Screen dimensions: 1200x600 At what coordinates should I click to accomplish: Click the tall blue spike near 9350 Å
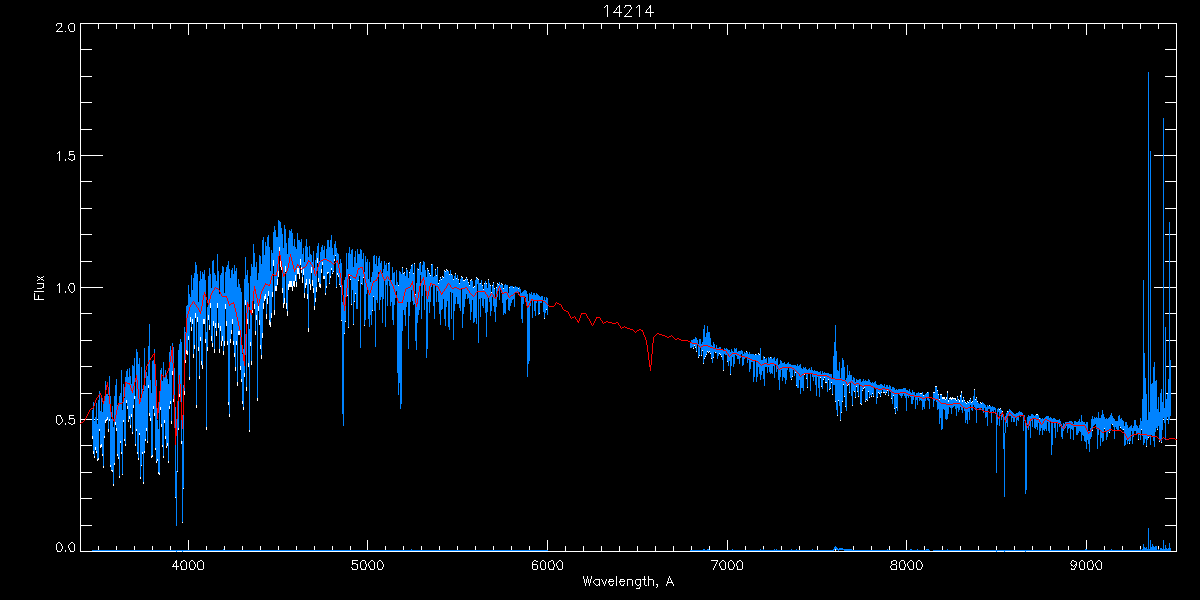click(1148, 250)
